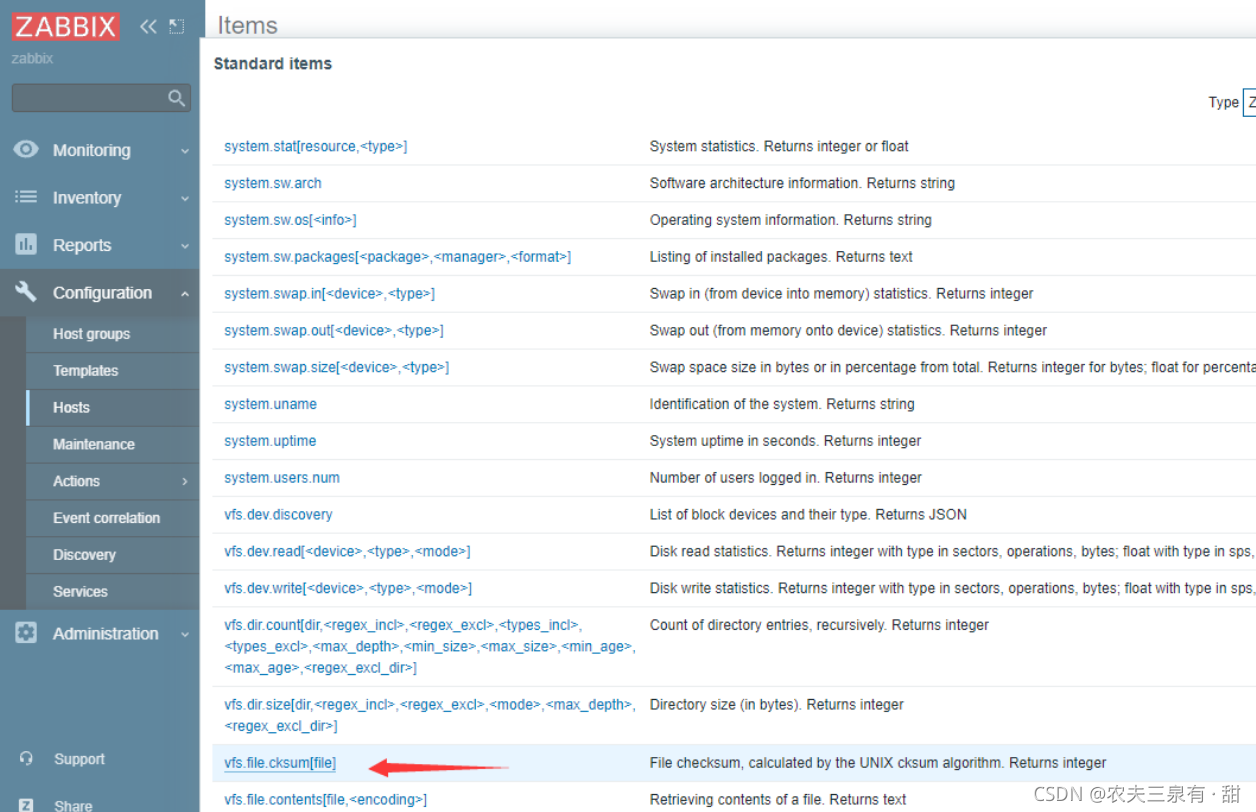Click 'File checksum' description text
Screen dimensions: 1256x812
click(878, 763)
